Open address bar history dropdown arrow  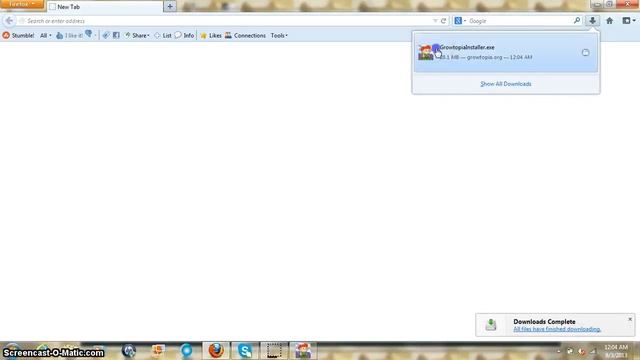(x=435, y=21)
